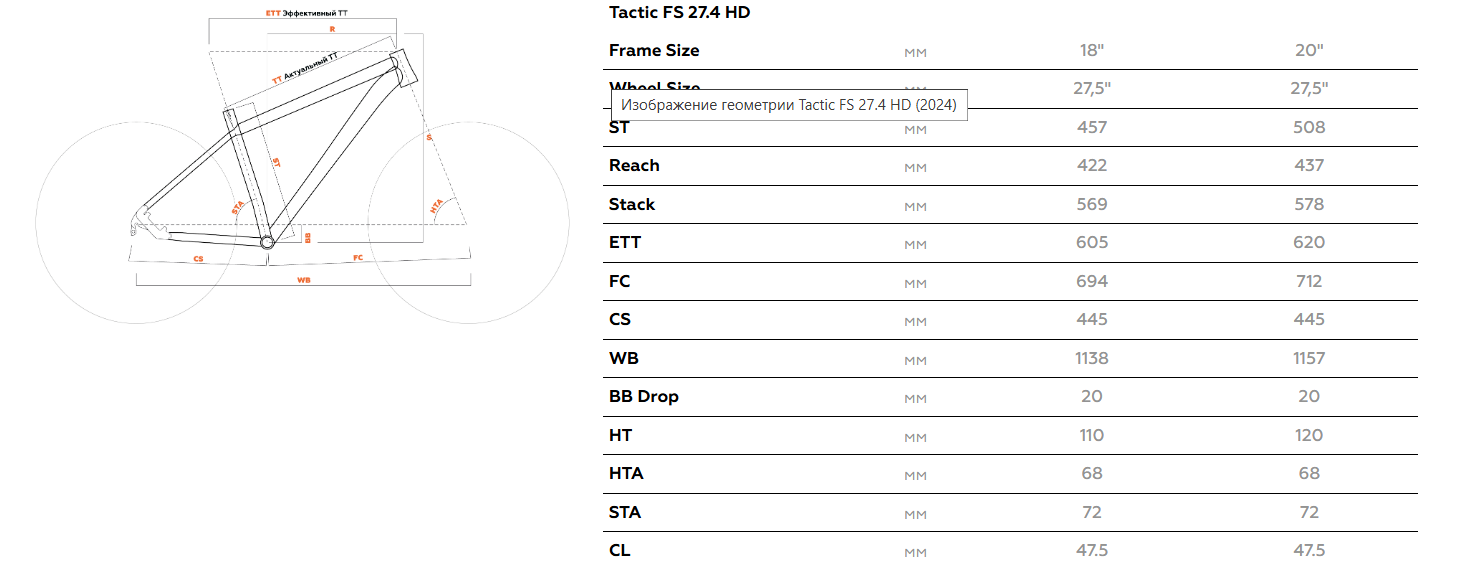1472x561 pixels.
Task: Click the 18" frame size column header
Action: [1091, 50]
